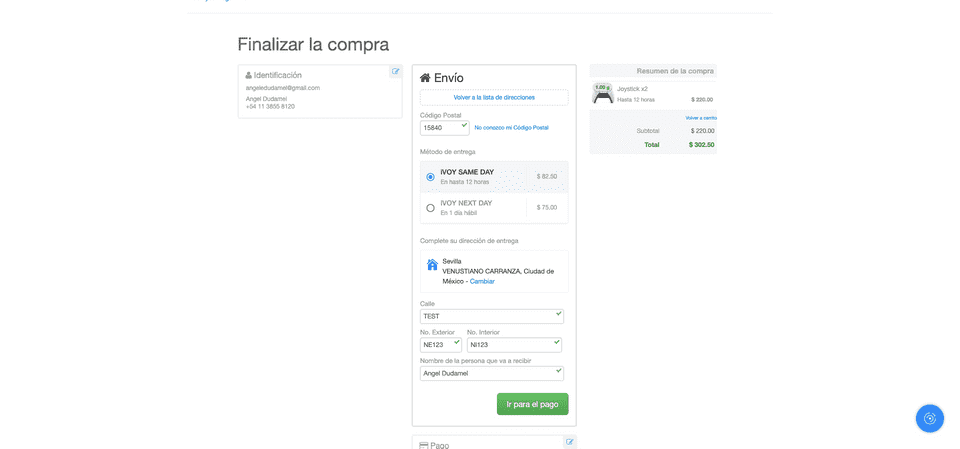Click the Sevilla address text
Screen dimensions: 960x449
tap(452, 262)
